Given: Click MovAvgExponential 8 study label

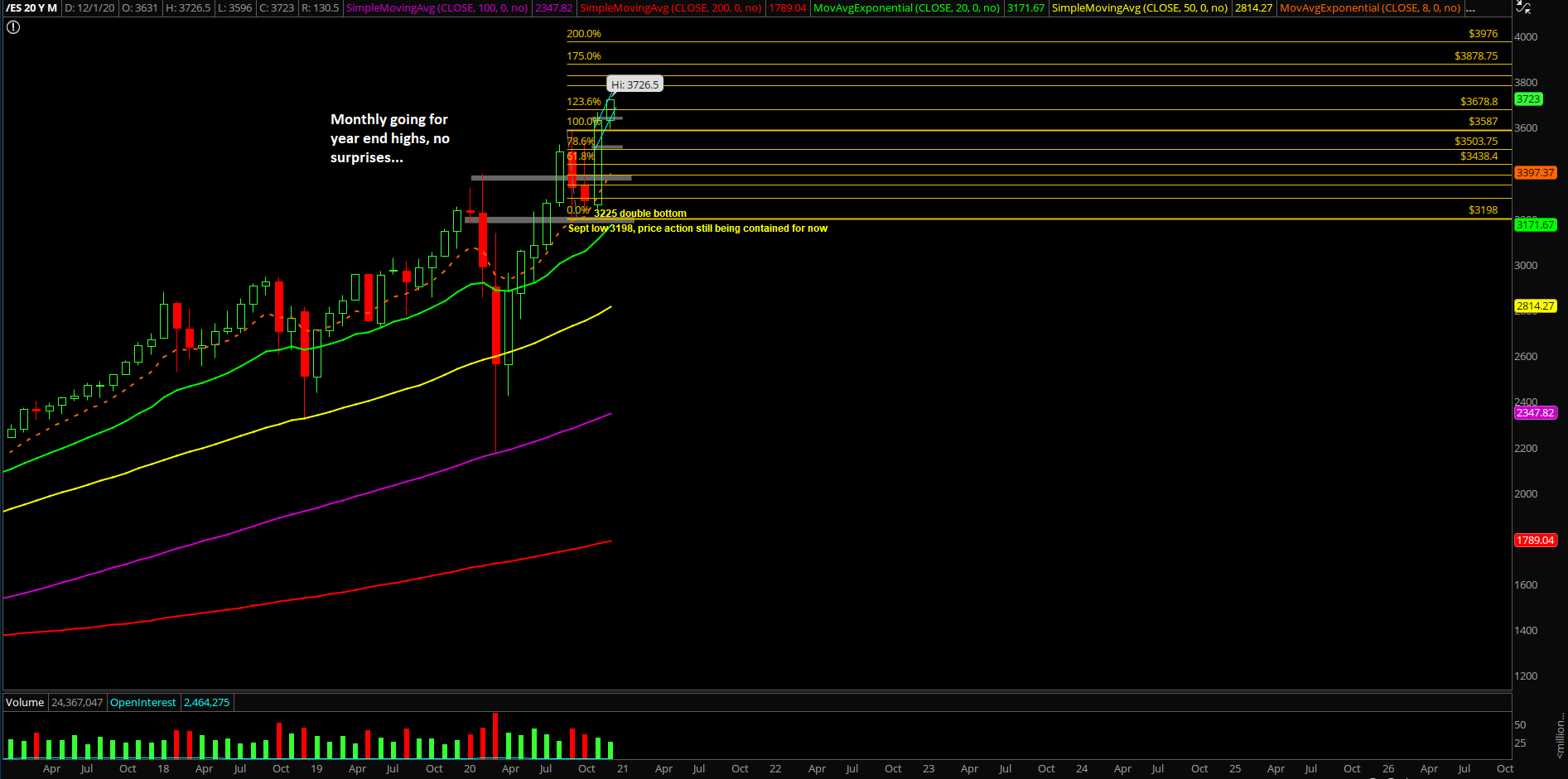Looking at the screenshot, I should [x=1370, y=8].
